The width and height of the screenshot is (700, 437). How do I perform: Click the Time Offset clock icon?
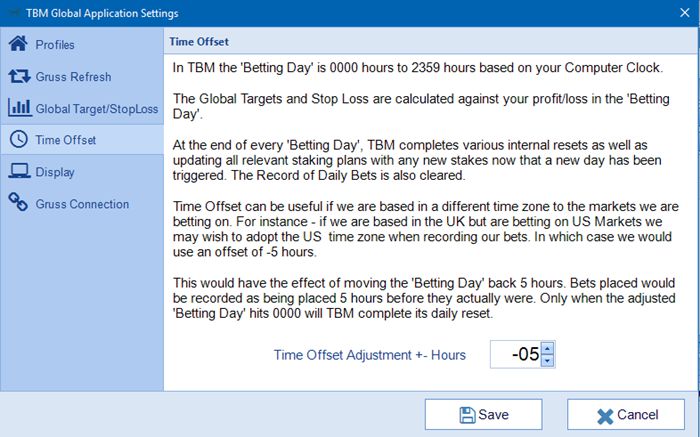tap(19, 140)
